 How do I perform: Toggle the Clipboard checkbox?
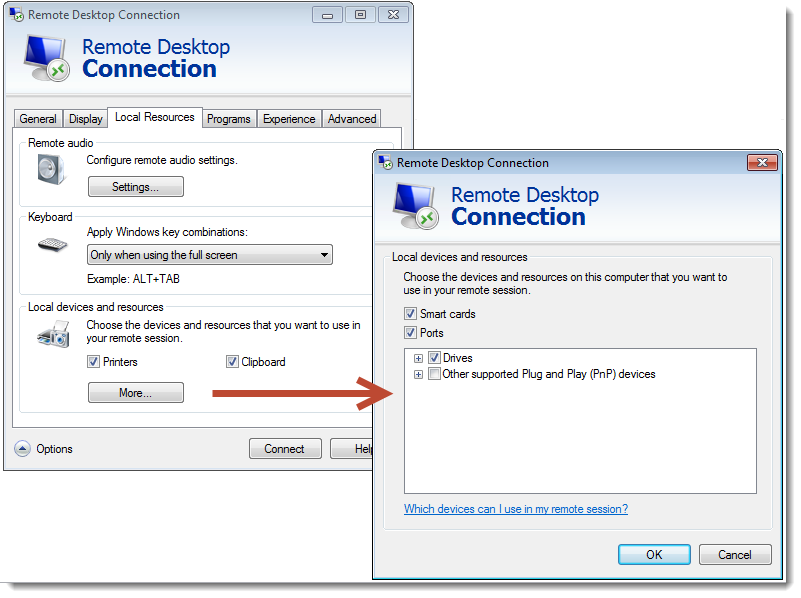pos(232,362)
